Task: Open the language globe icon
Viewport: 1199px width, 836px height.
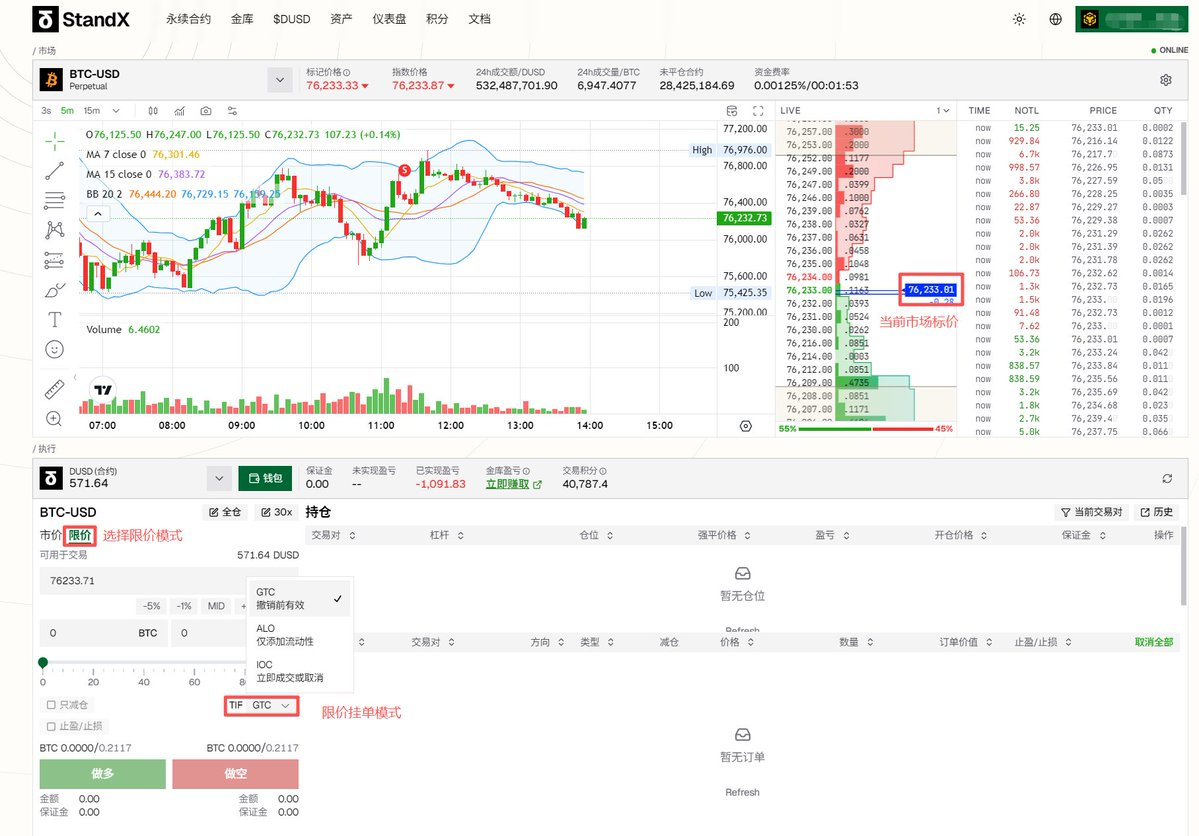Action: (1056, 19)
